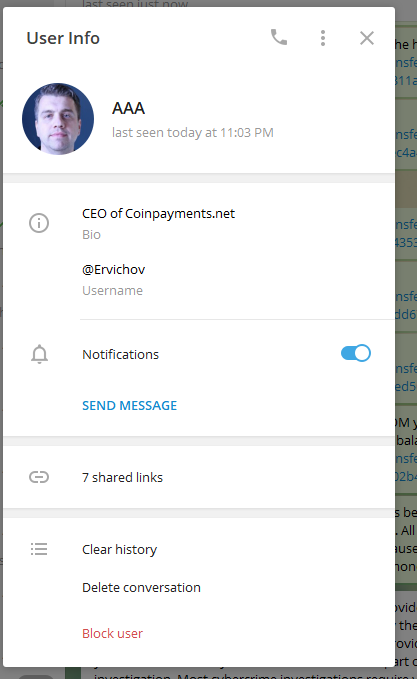417x679 pixels.
Task: Click the last seen status text
Action: tap(193, 133)
